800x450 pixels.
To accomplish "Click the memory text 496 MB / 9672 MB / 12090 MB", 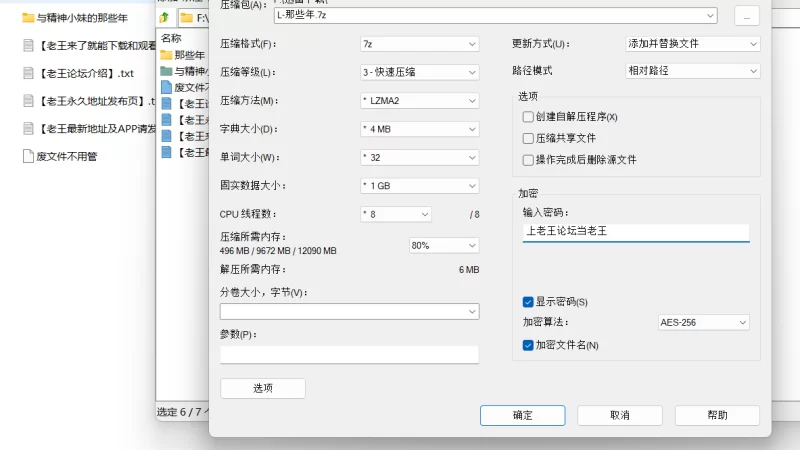I will (x=278, y=251).
